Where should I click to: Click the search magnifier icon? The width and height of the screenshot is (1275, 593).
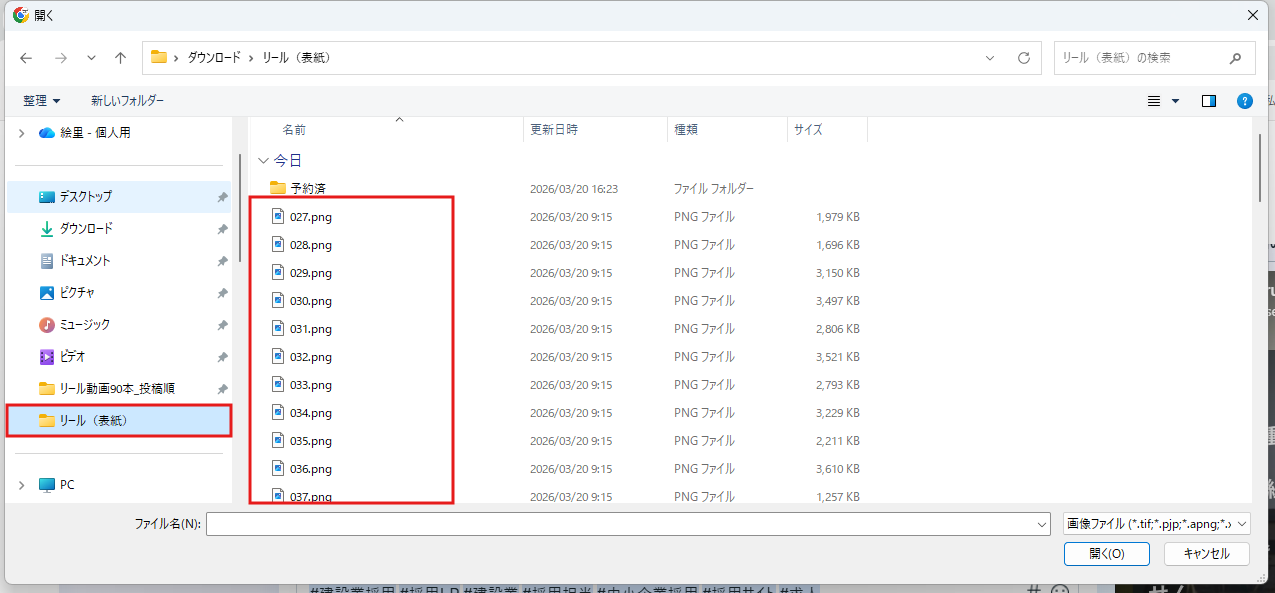[1234, 58]
